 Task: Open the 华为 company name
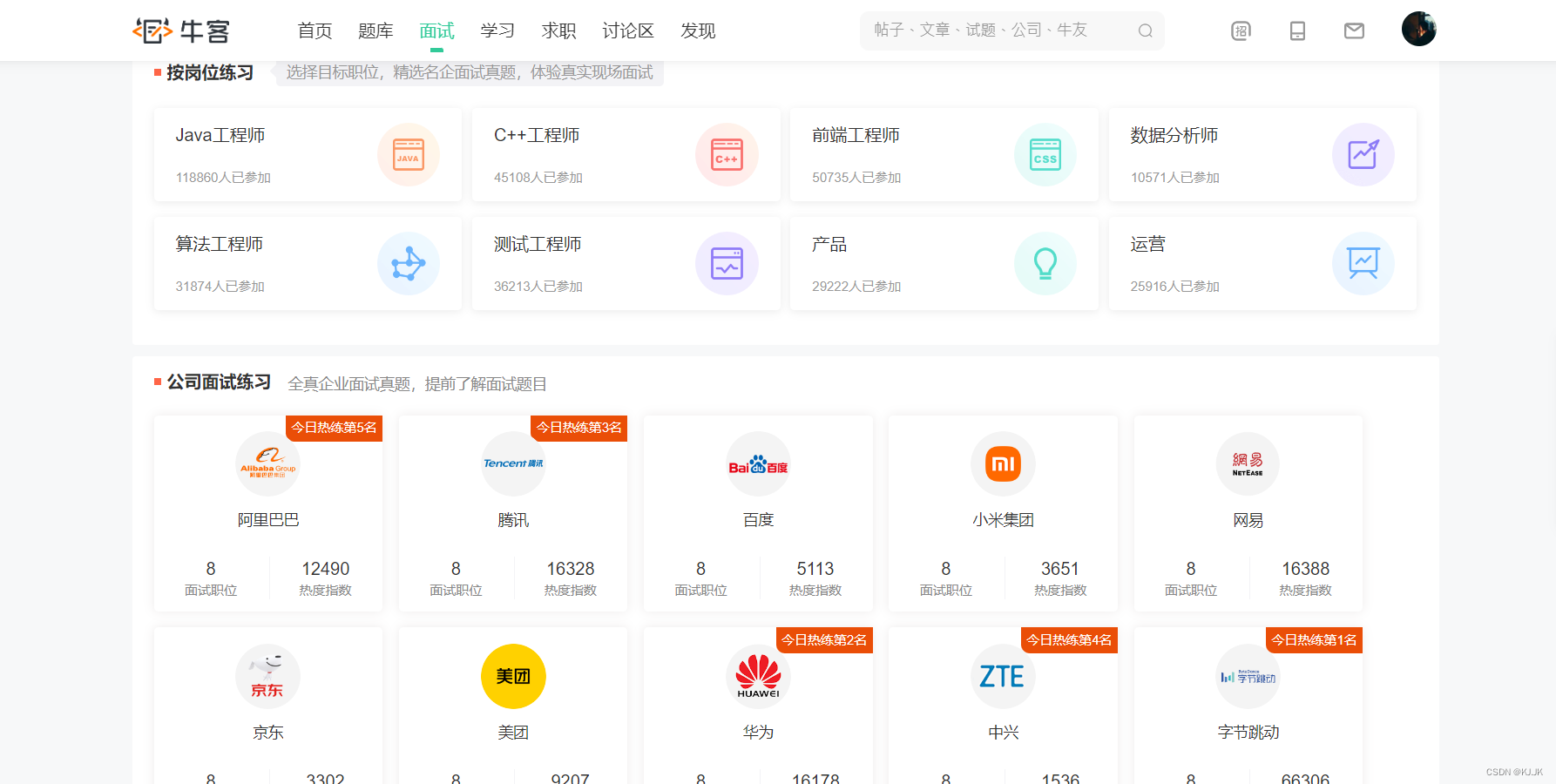click(758, 733)
